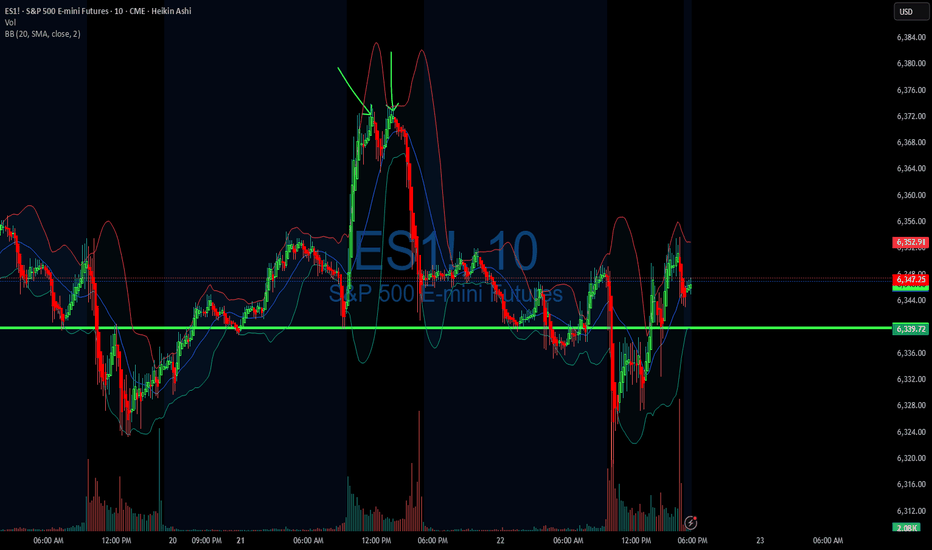The image size is (932, 550).
Task: Click the 2.08K volume label
Action: (x=906, y=527)
